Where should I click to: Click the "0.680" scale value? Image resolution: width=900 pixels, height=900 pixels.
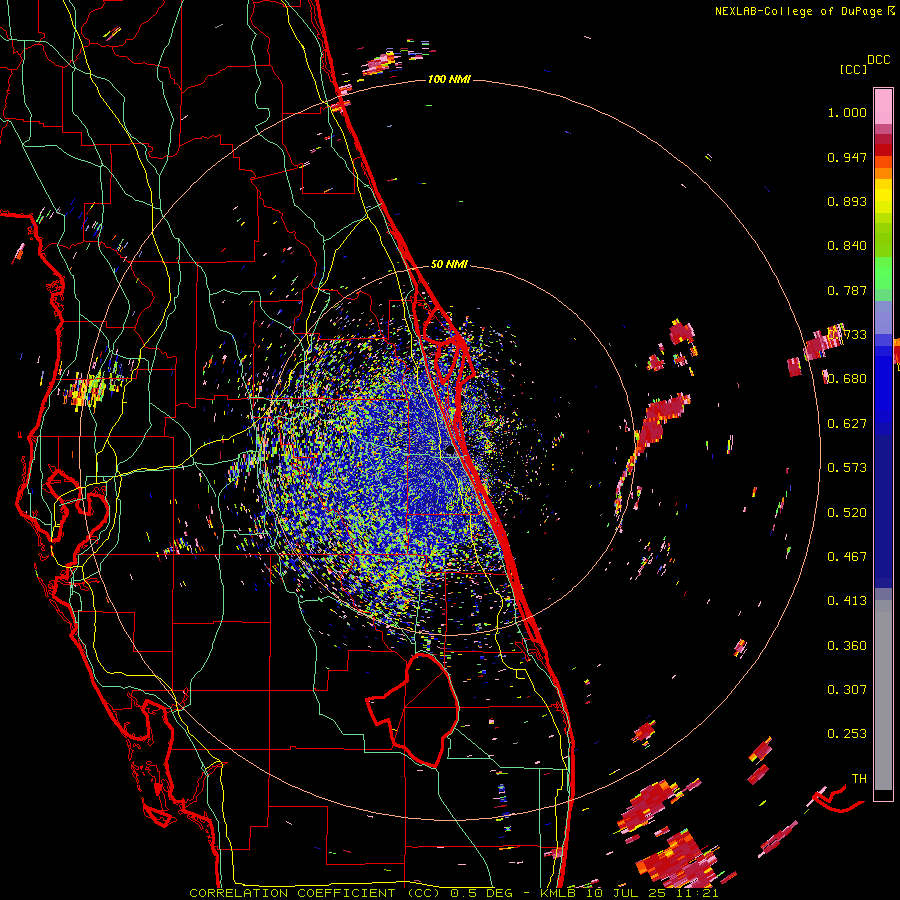847,379
